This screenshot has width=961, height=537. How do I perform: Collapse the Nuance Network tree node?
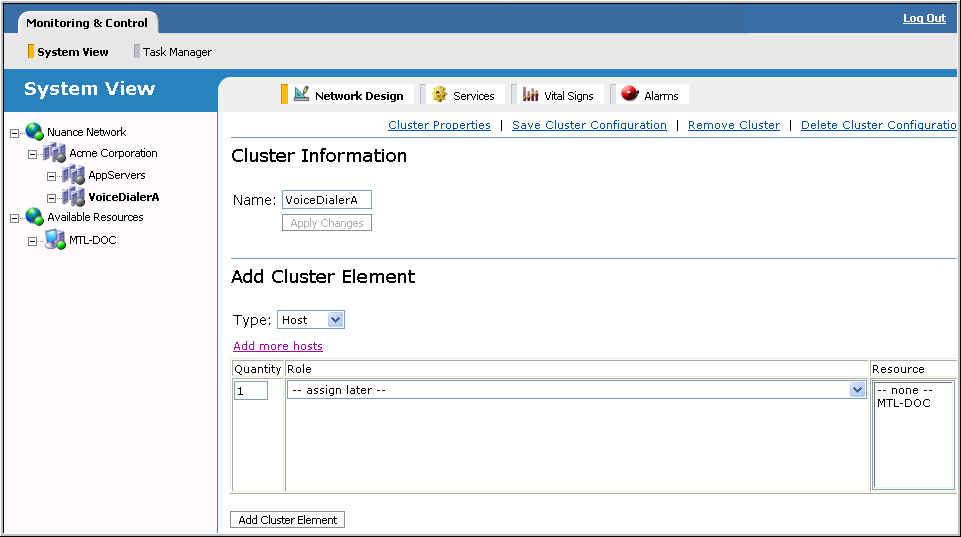pyautogui.click(x=15, y=133)
